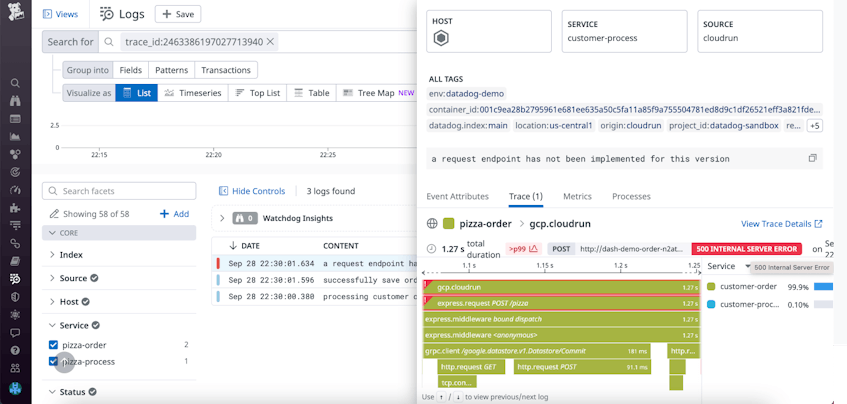Click the host hexagon icon
Viewport: 847px width, 404px height.
point(442,38)
